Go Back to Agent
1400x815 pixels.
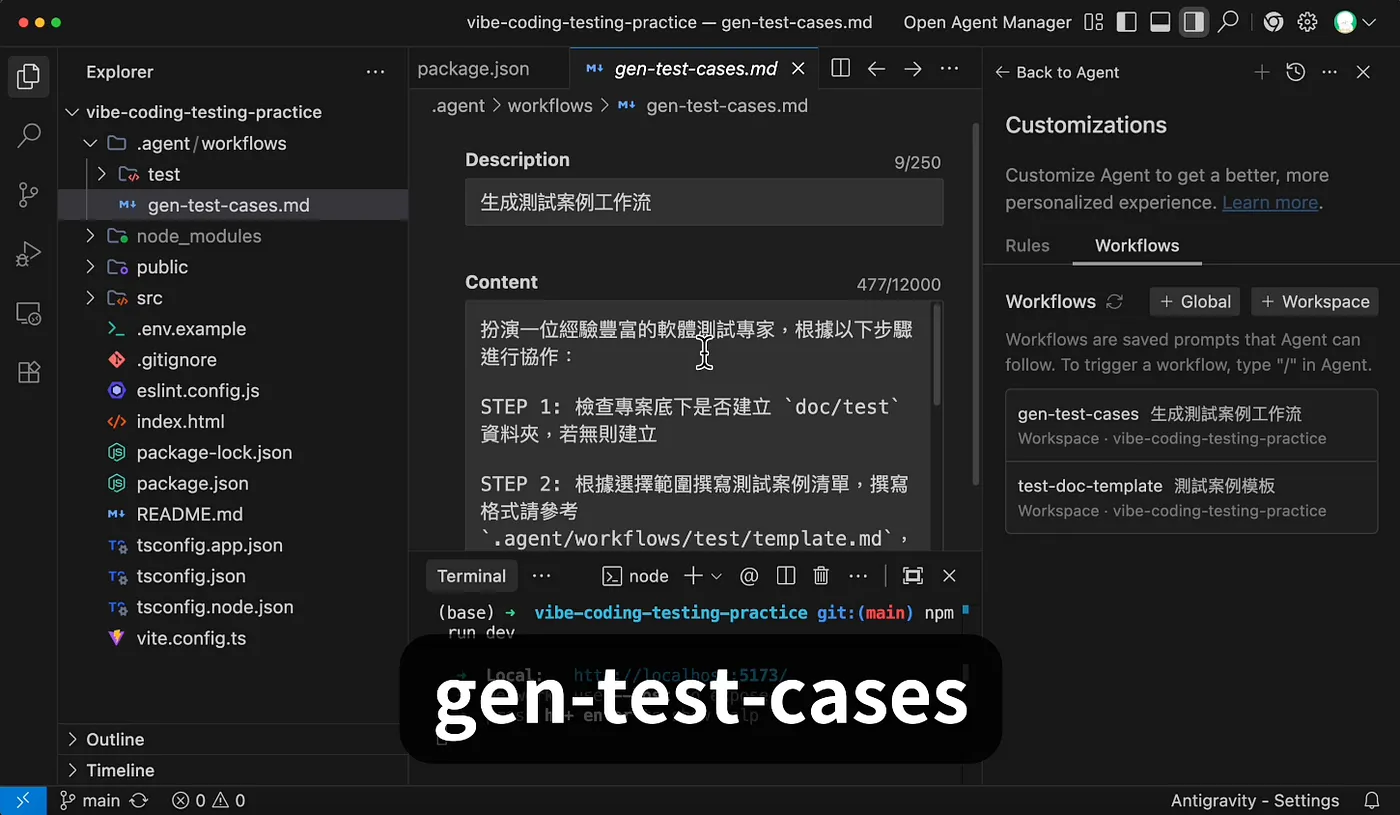pyautogui.click(x=1057, y=72)
